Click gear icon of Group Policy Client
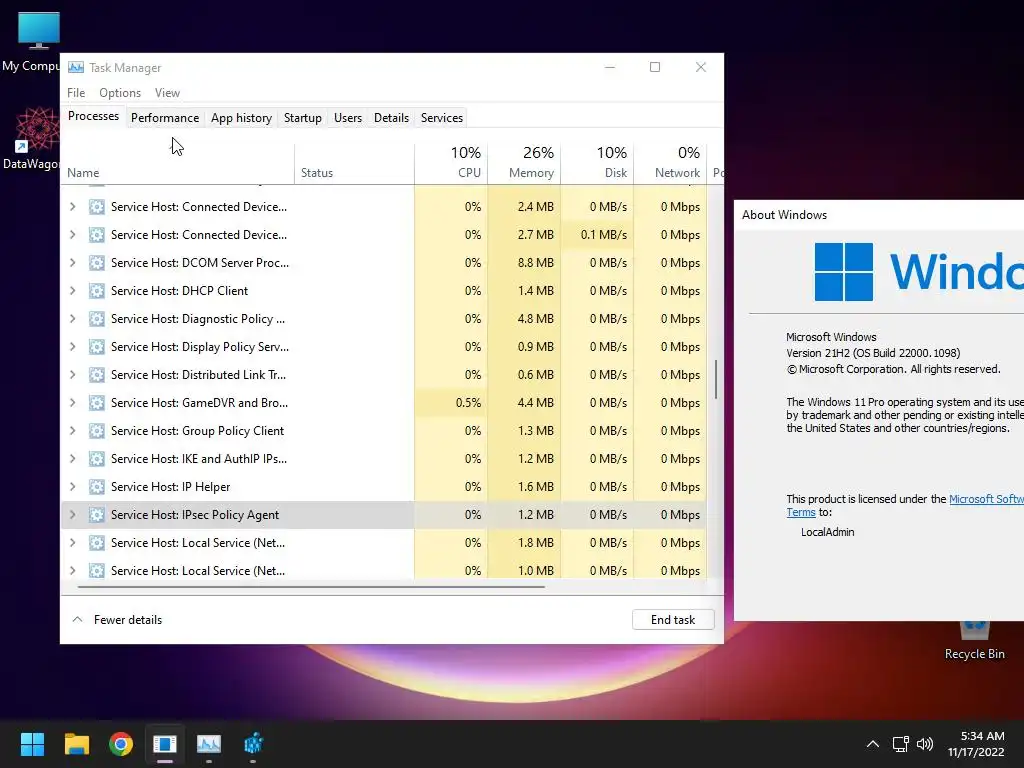This screenshot has height=768, width=1024. [x=97, y=431]
